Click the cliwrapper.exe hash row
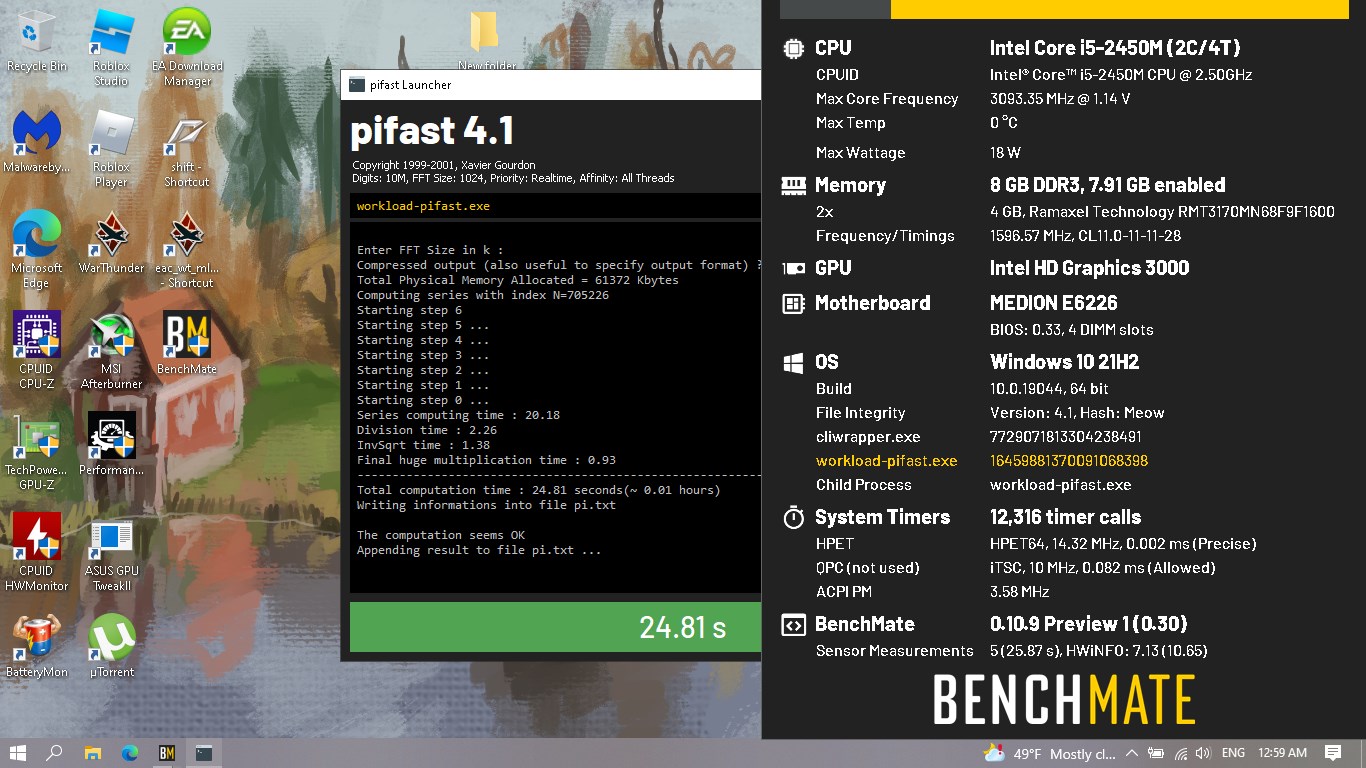The width and height of the screenshot is (1366, 768). 978,437
